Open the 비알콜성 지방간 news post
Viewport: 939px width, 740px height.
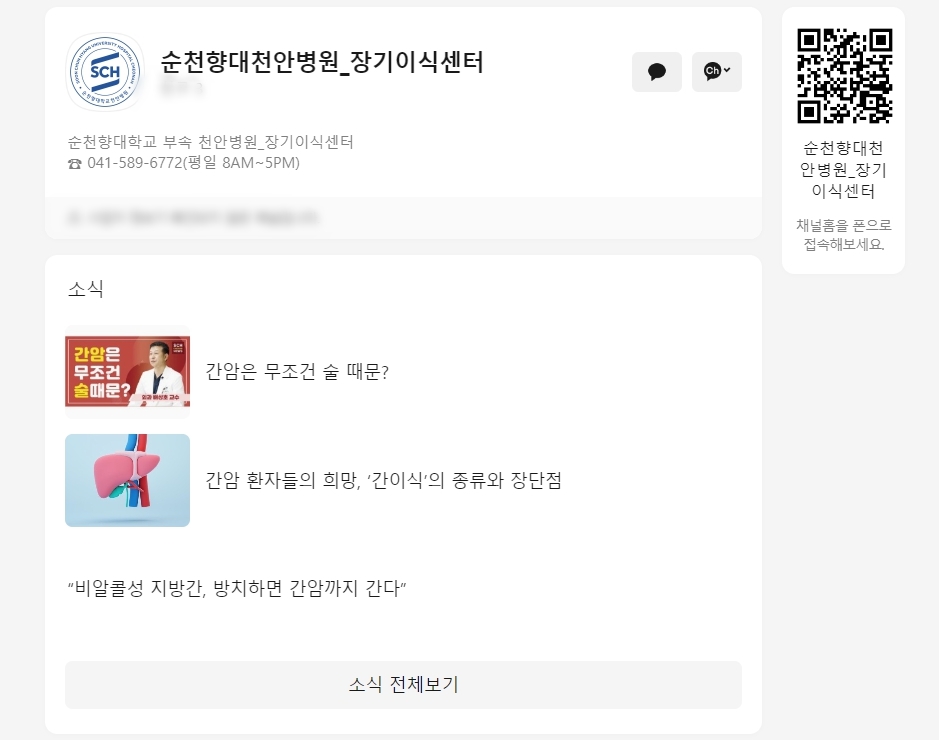click(237, 588)
